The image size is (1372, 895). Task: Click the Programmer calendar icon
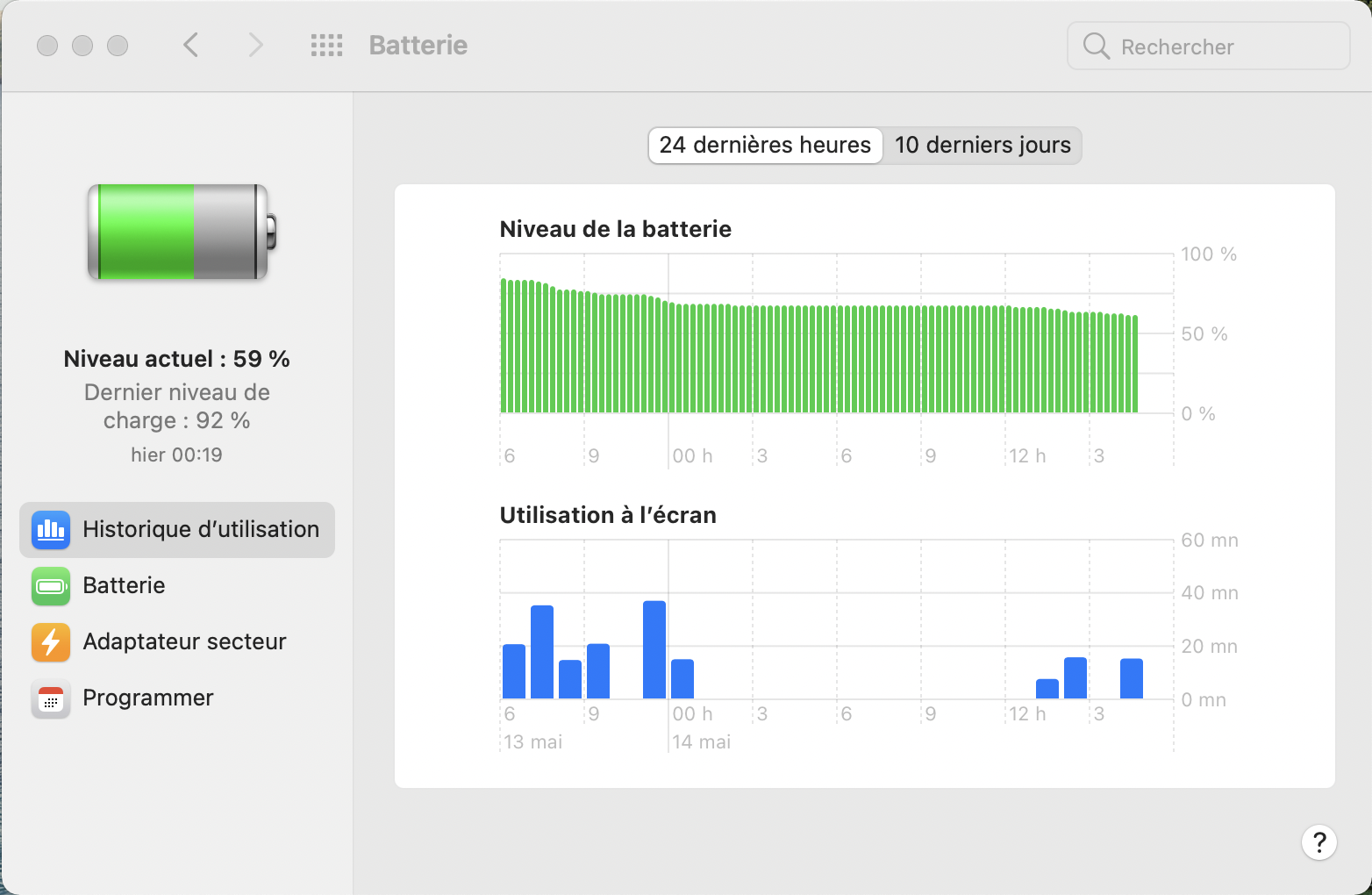click(51, 698)
